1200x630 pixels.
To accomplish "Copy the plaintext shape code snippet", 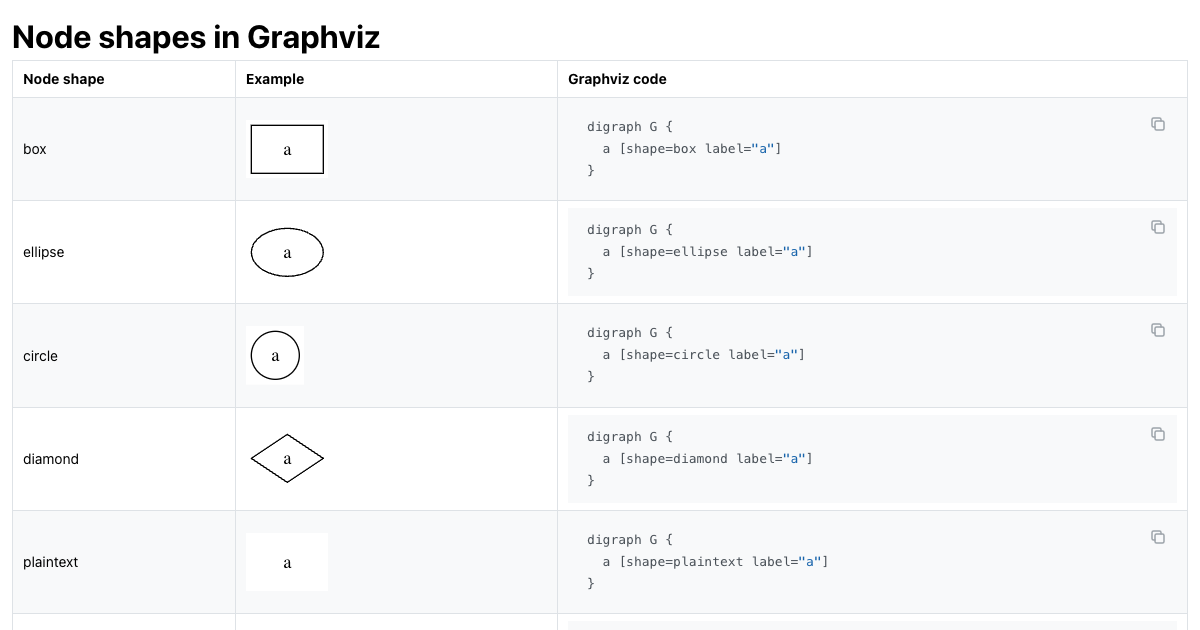I will pyautogui.click(x=1158, y=537).
